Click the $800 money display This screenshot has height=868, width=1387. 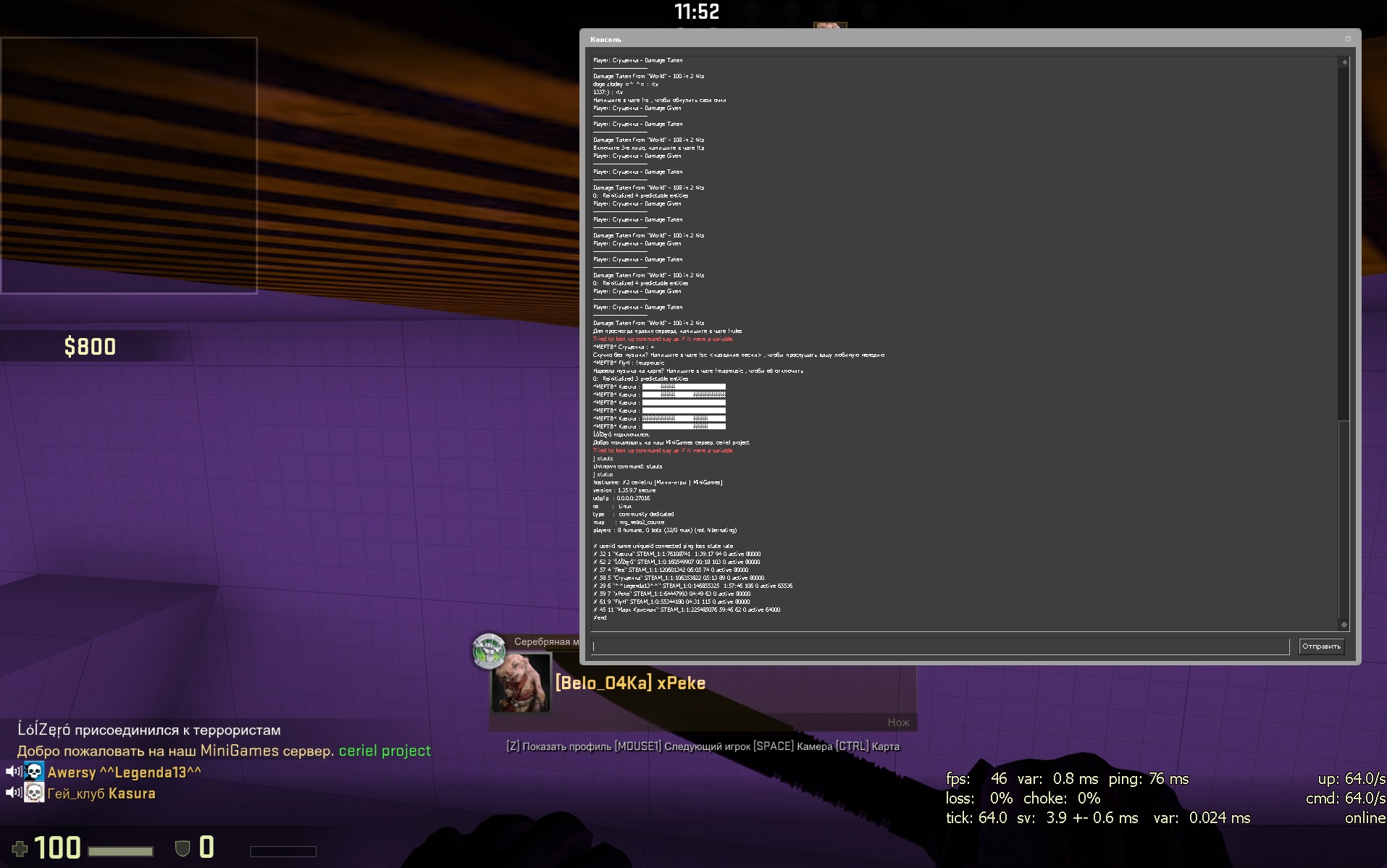(x=90, y=347)
